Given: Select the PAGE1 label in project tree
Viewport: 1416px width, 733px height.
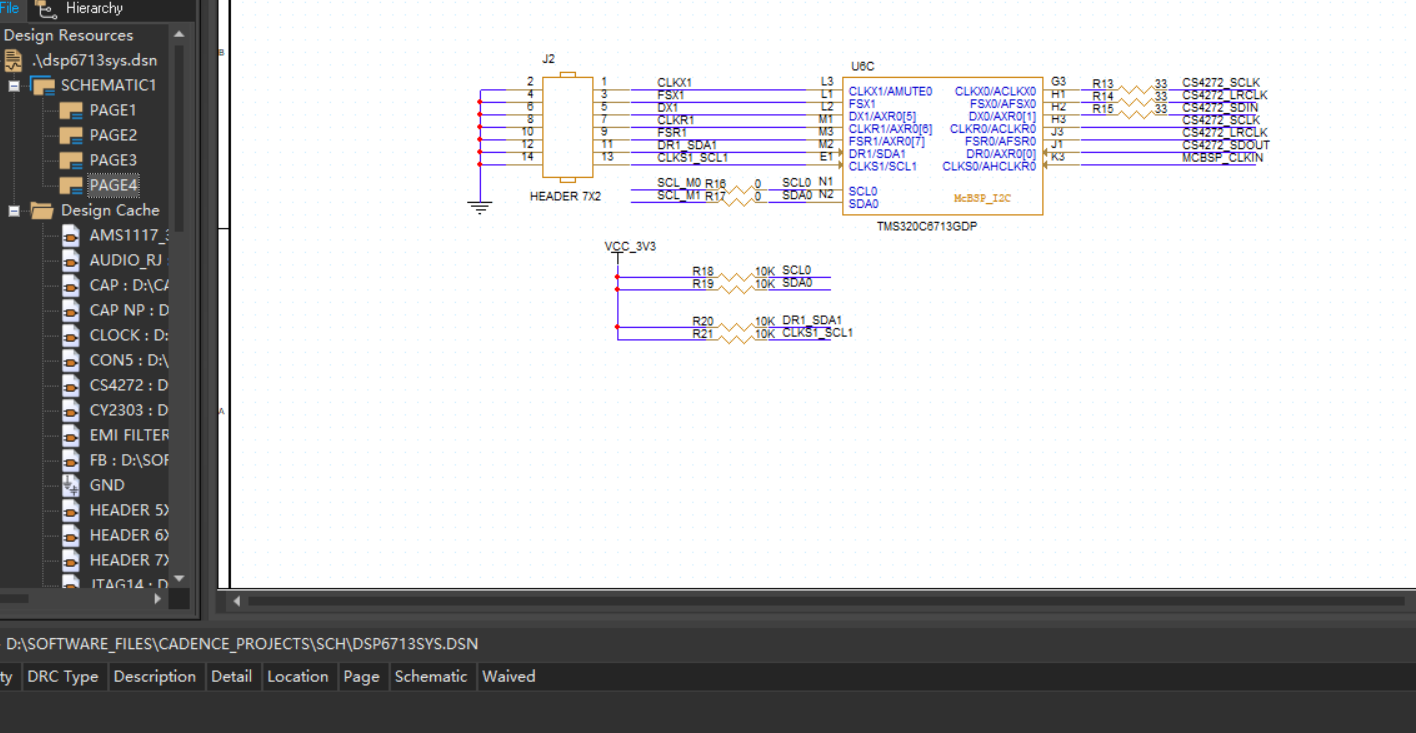Looking at the screenshot, I should 113,110.
